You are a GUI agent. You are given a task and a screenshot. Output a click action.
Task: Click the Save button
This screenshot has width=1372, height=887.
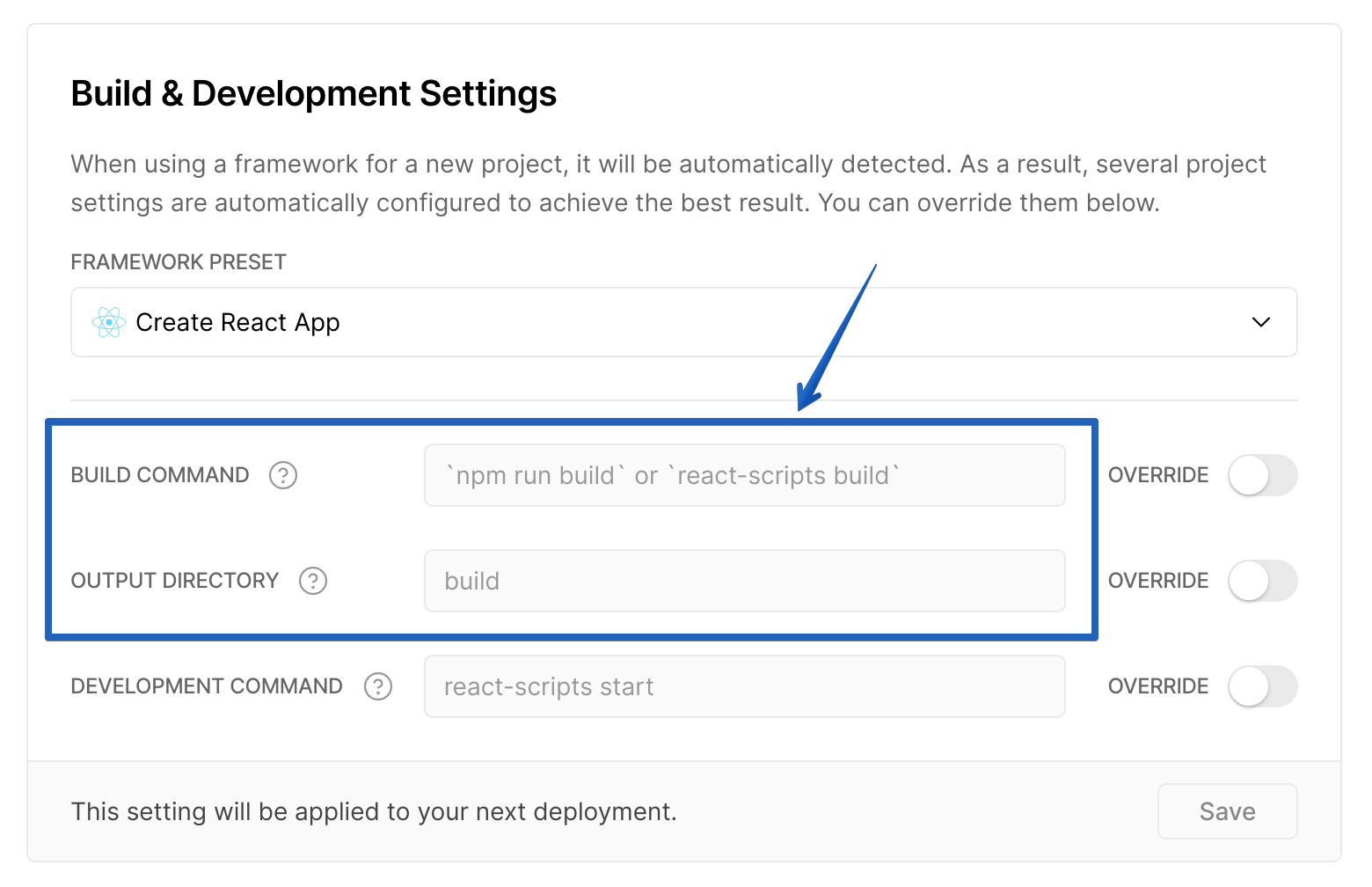tap(1227, 811)
